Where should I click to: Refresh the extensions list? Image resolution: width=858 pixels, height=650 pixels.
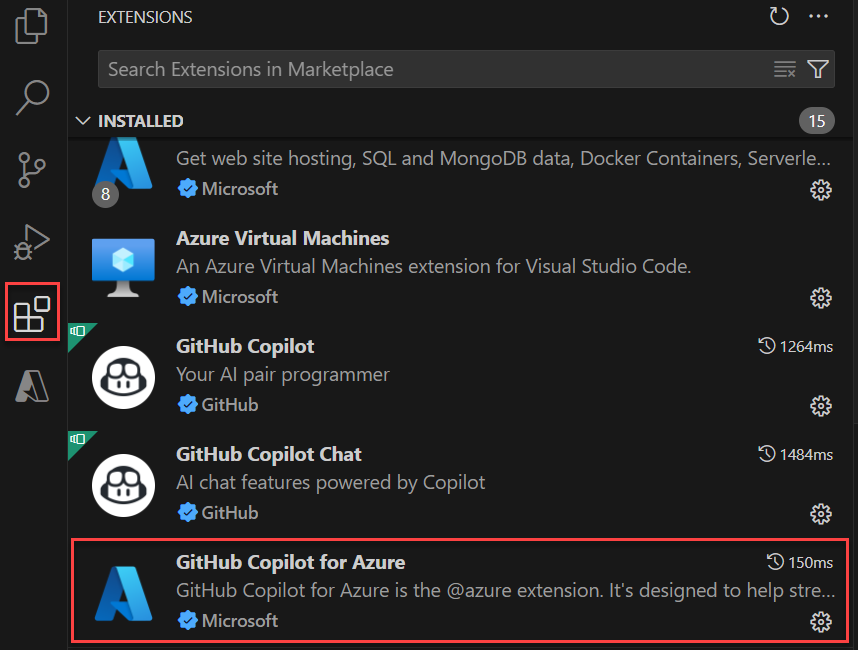tap(779, 16)
